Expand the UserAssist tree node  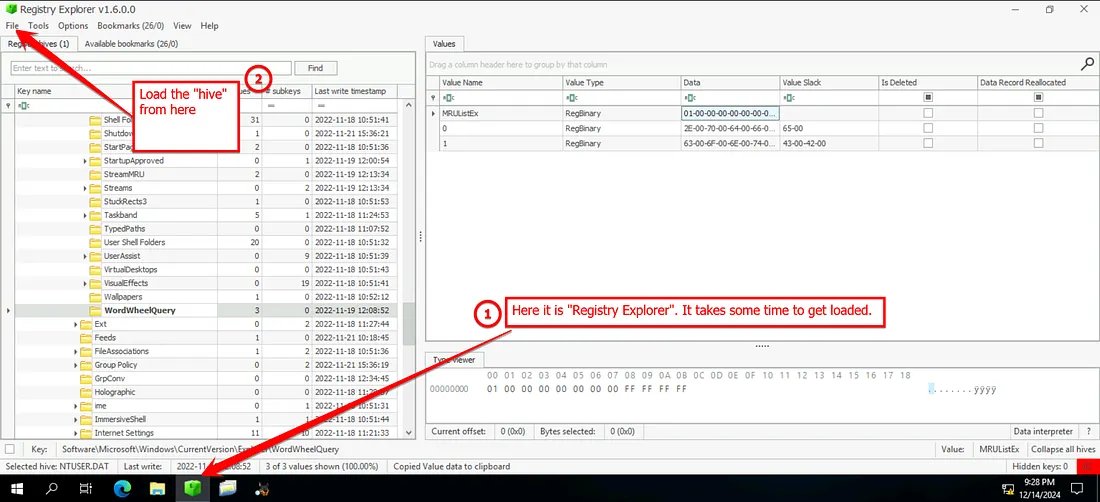tap(85, 256)
